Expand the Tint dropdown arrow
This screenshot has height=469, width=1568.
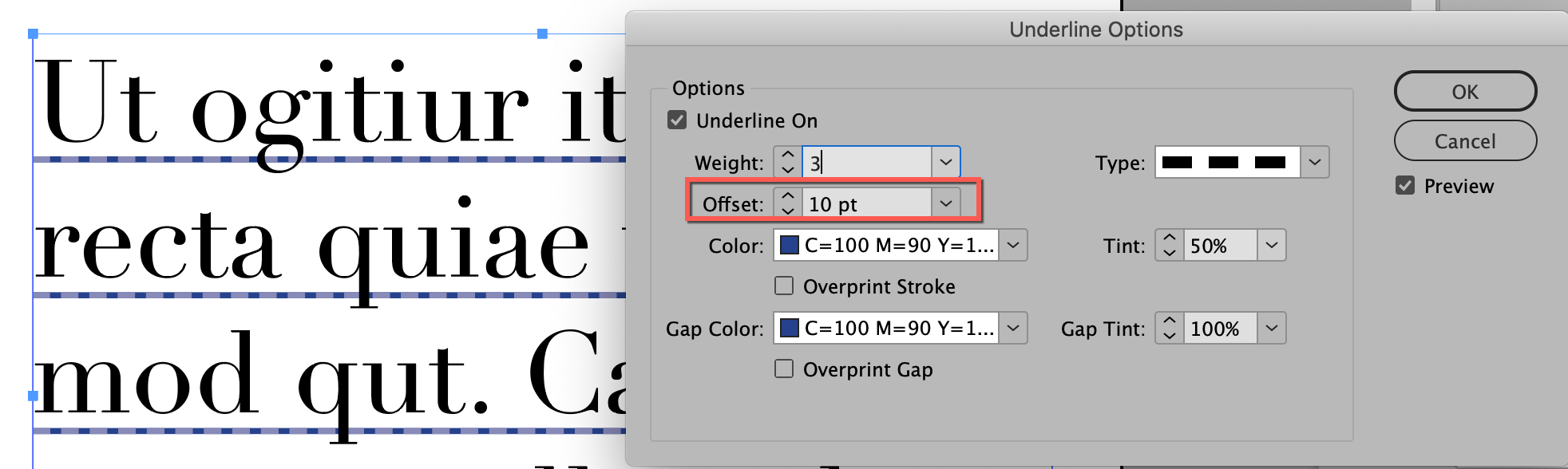click(1272, 246)
